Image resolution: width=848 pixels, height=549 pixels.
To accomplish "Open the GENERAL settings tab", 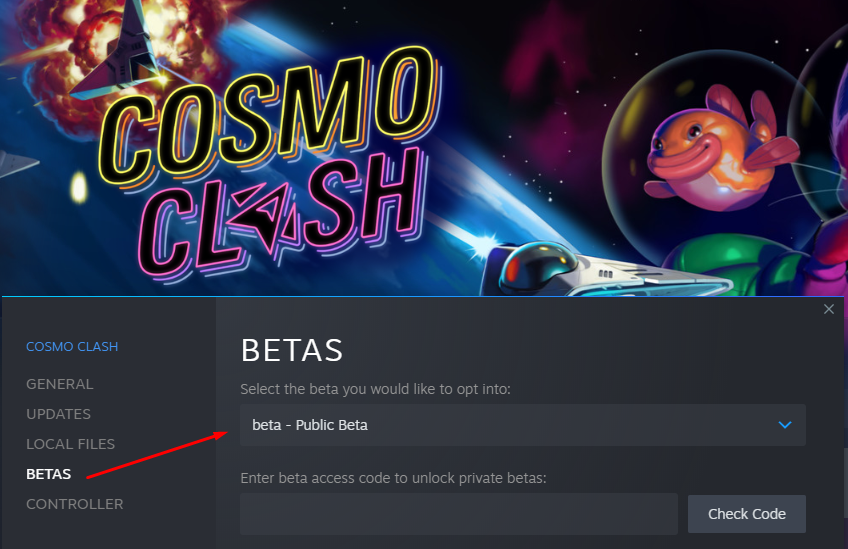I will (60, 384).
